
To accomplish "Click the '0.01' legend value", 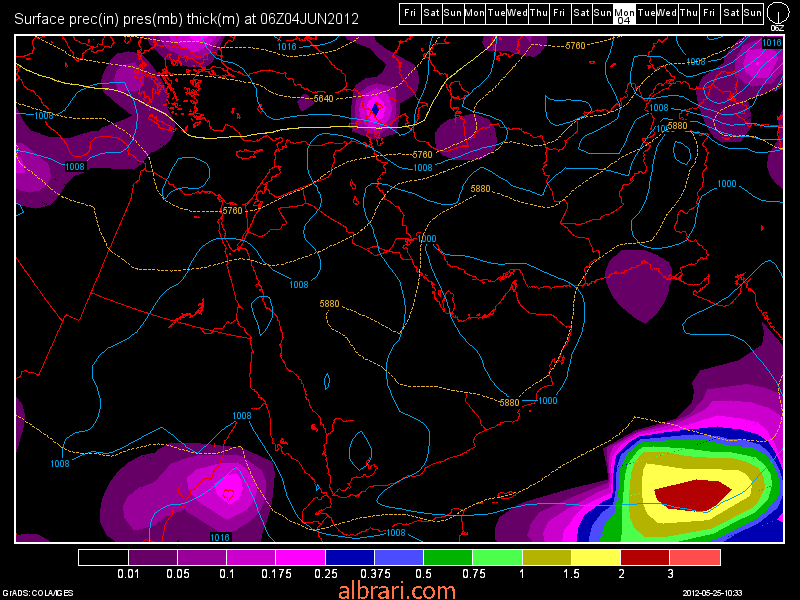I will tap(128, 574).
